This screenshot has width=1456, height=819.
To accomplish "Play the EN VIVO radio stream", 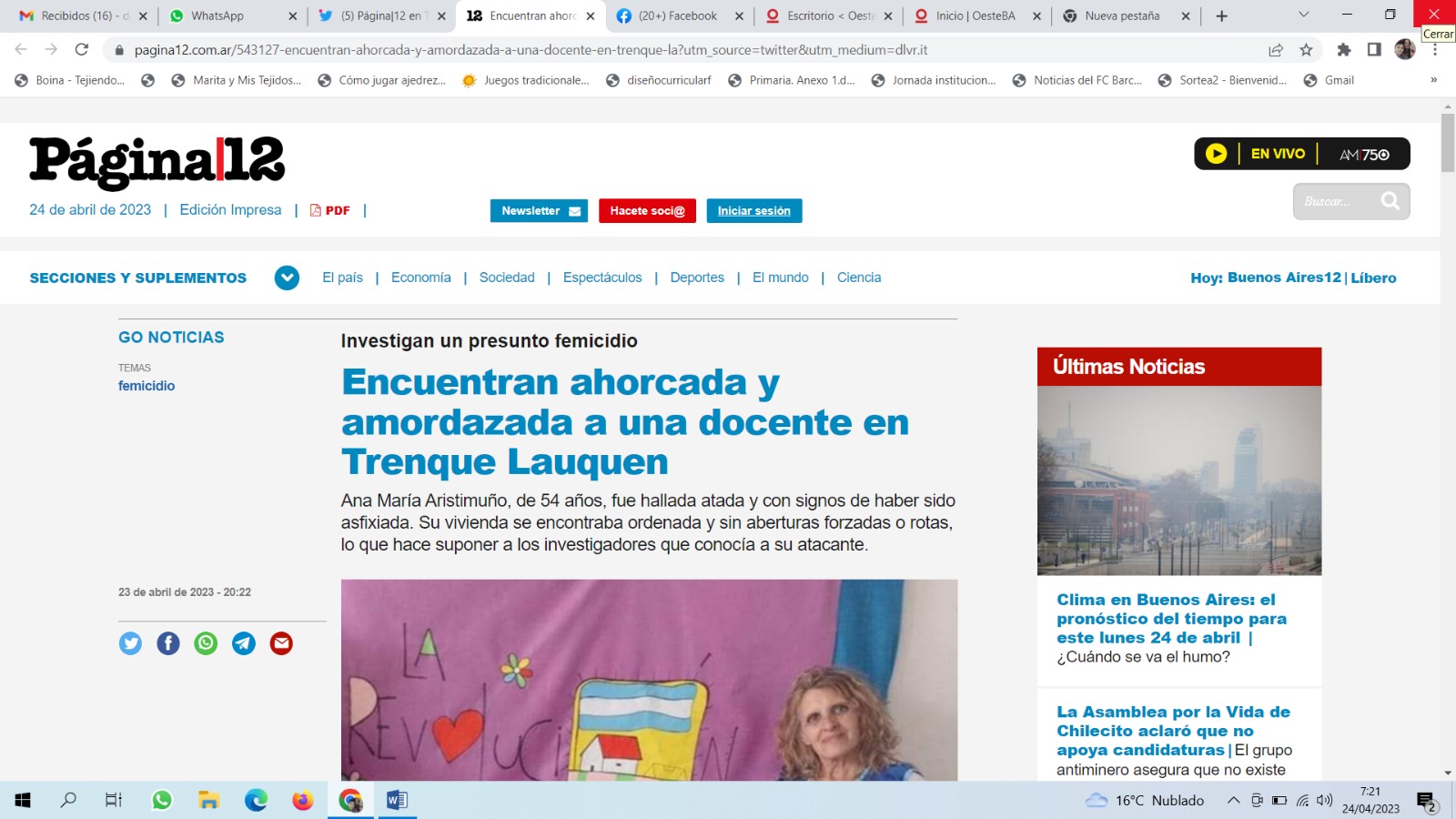I will [1216, 154].
